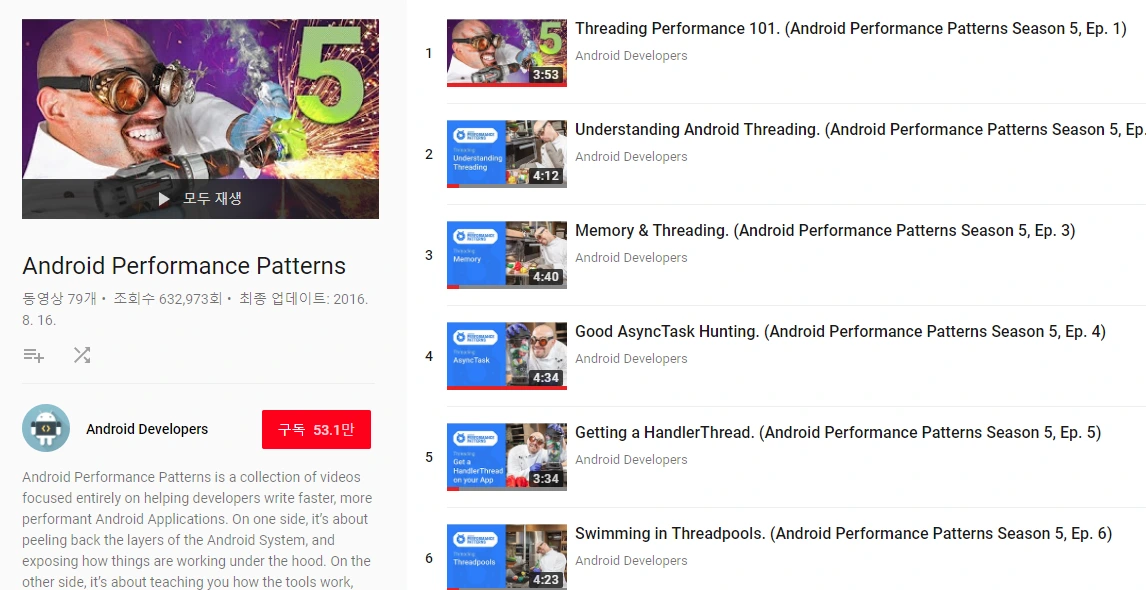Play all videos with 모두 재생
Screen dimensions: 1146x590
coord(200,198)
